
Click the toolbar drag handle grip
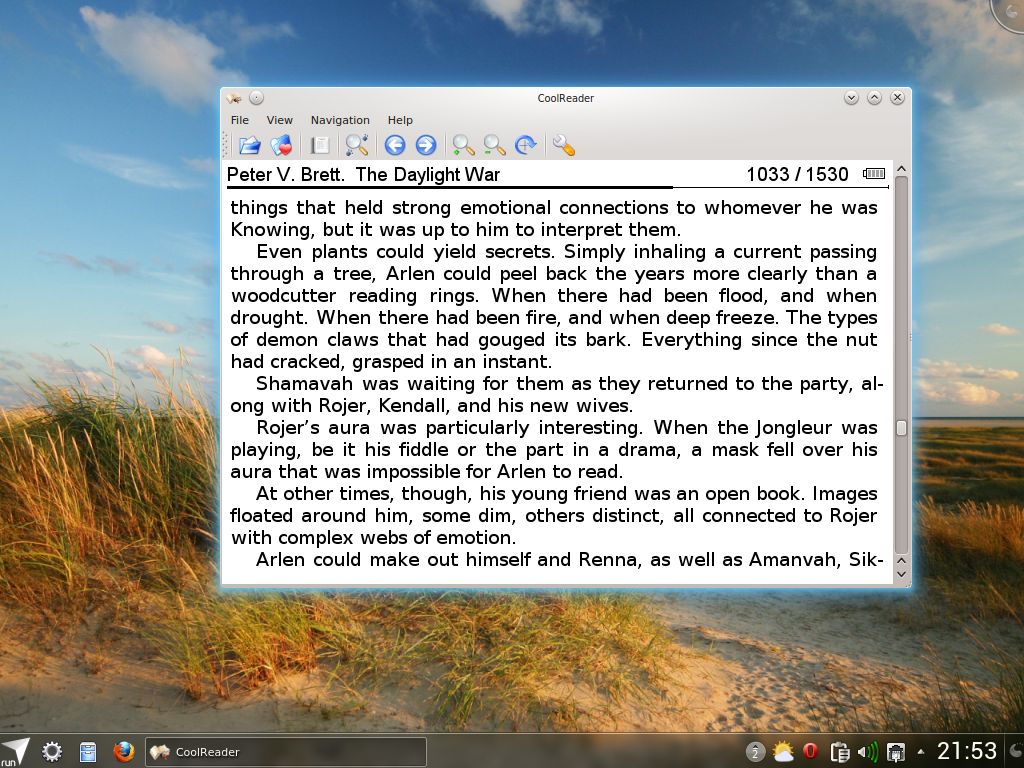coord(226,145)
